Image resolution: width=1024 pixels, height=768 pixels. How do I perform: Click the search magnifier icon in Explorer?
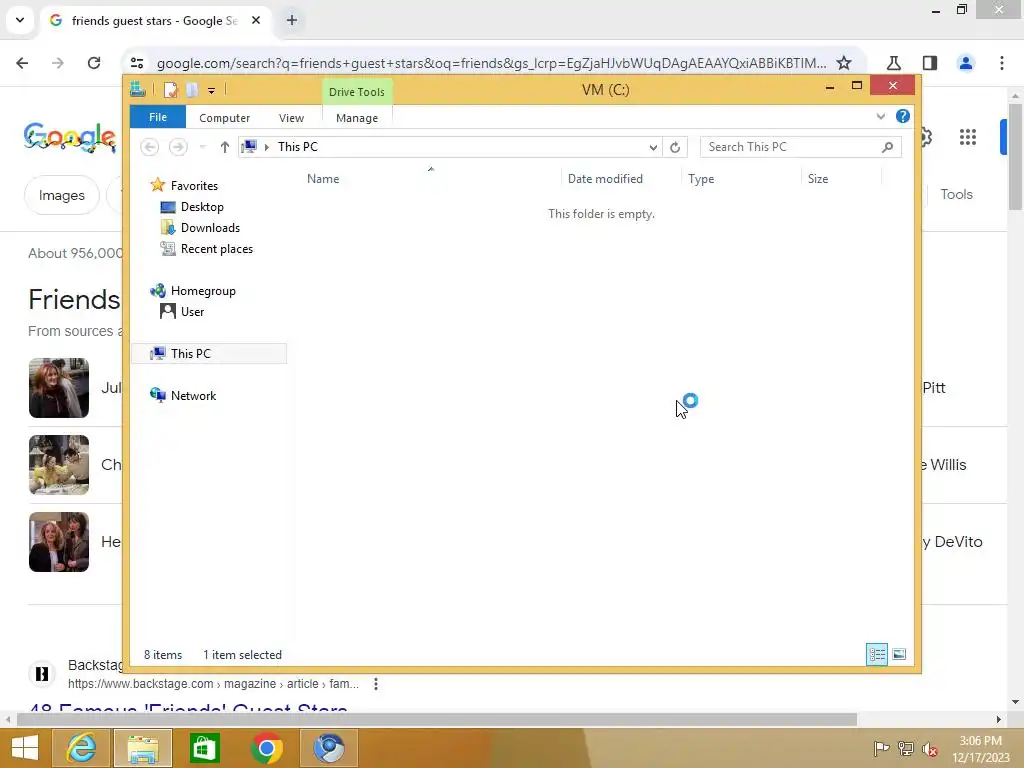pyautogui.click(x=887, y=148)
